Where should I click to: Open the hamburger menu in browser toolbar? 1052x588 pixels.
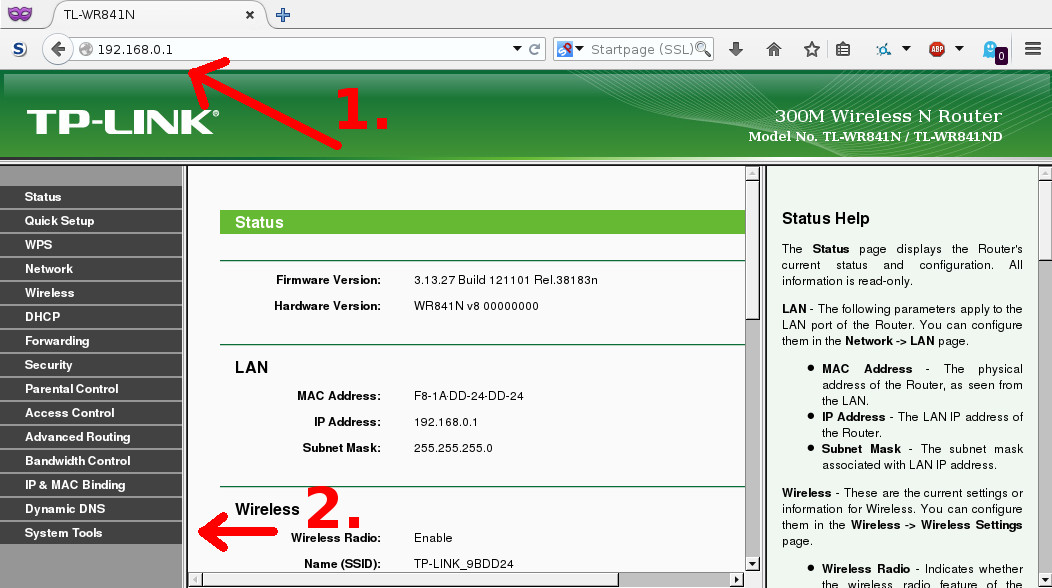pyautogui.click(x=1033, y=49)
